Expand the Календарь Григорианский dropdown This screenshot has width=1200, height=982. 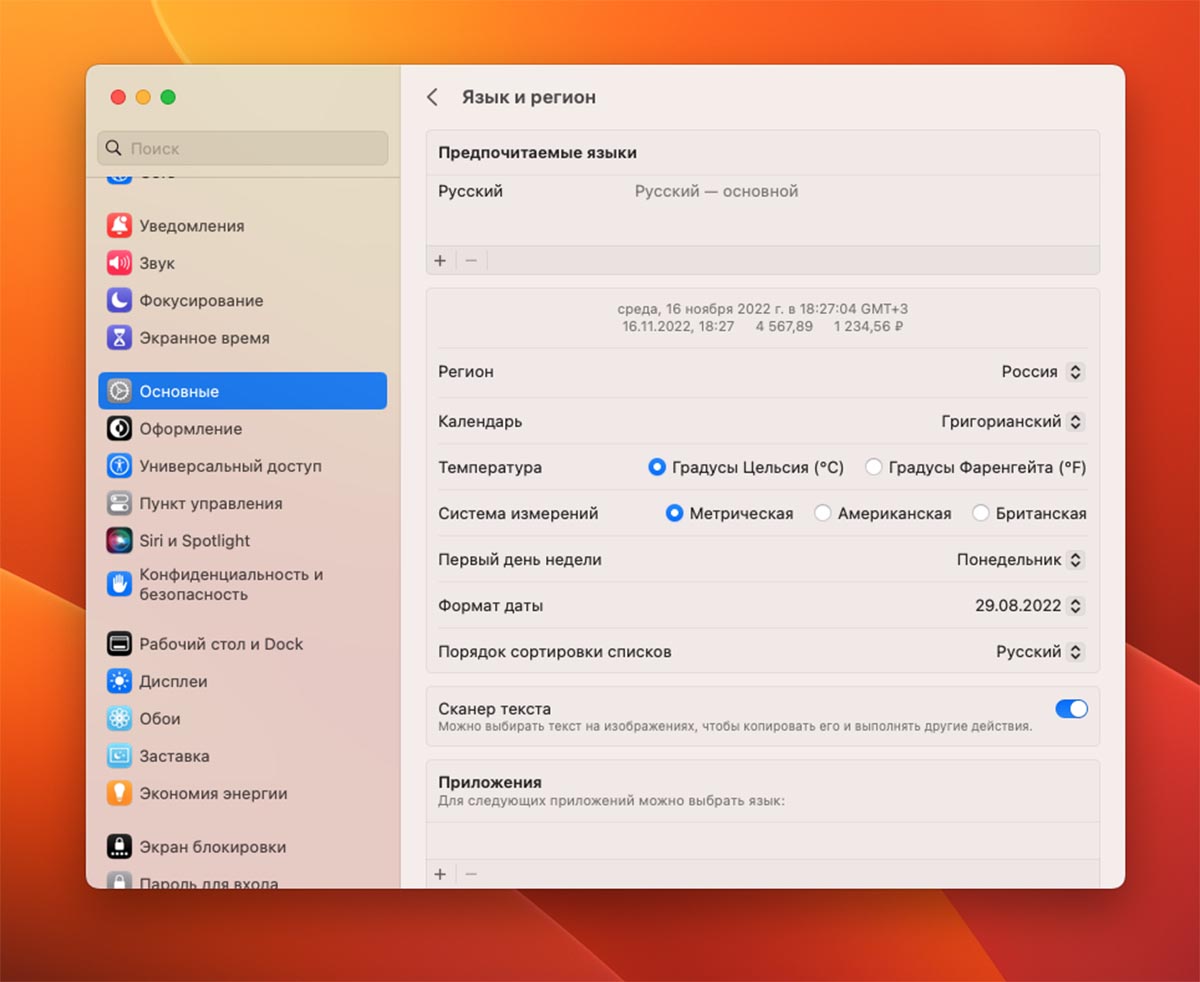[1075, 422]
